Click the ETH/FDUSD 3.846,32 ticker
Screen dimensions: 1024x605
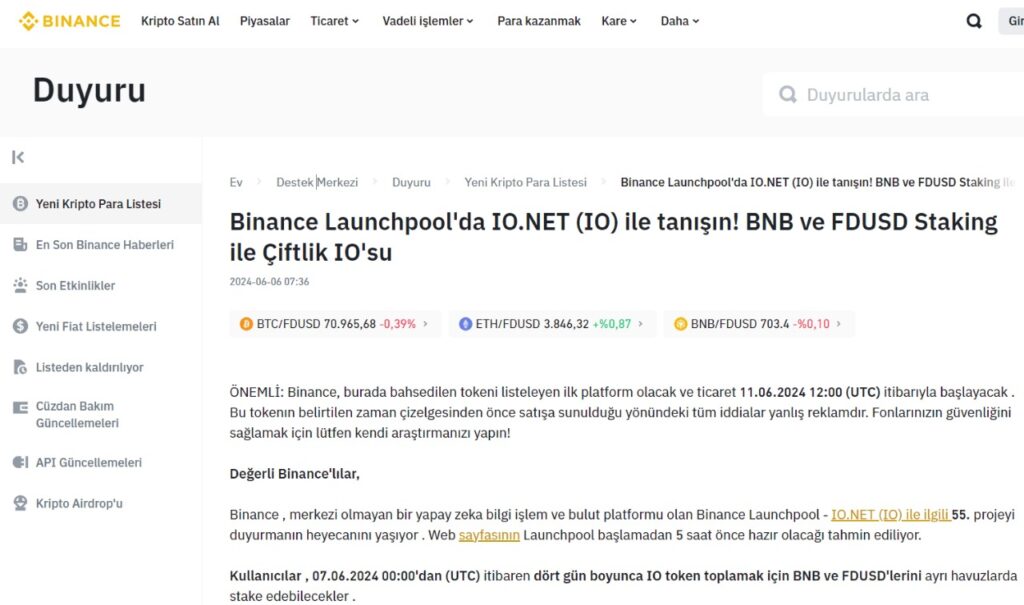point(552,324)
